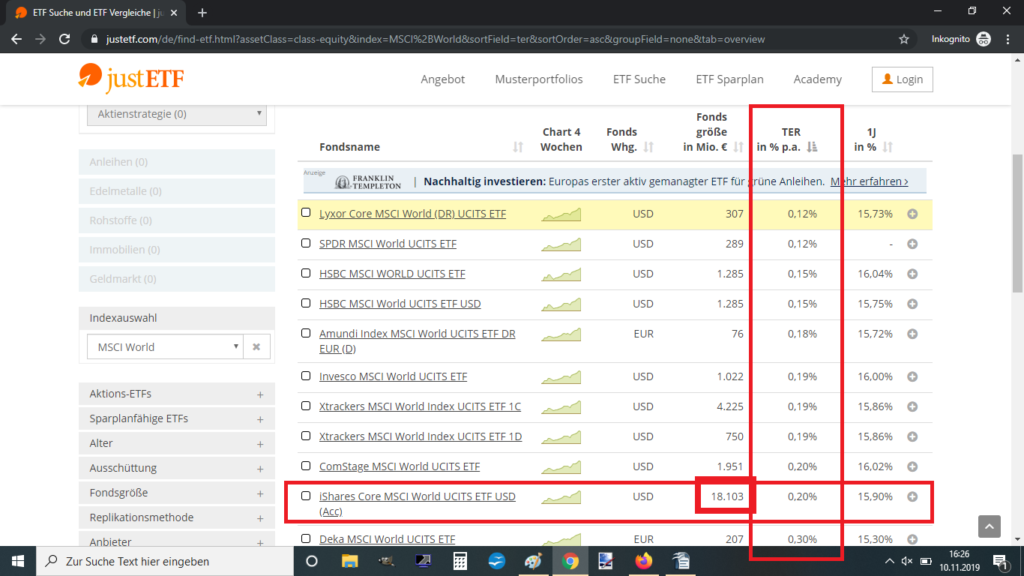This screenshot has width=1024, height=576.
Task: Expand the Replikationsmethode filter
Action: pyautogui.click(x=176, y=517)
